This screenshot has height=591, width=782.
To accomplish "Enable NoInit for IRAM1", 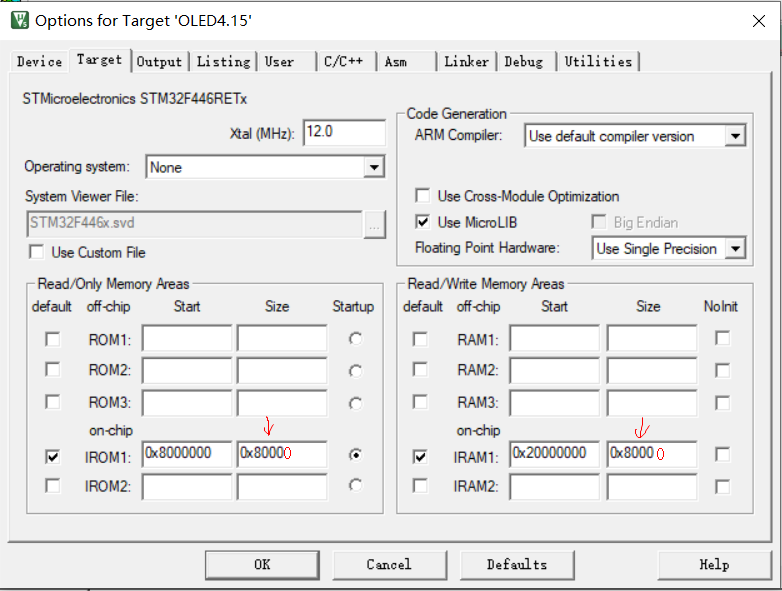I will coord(722,454).
